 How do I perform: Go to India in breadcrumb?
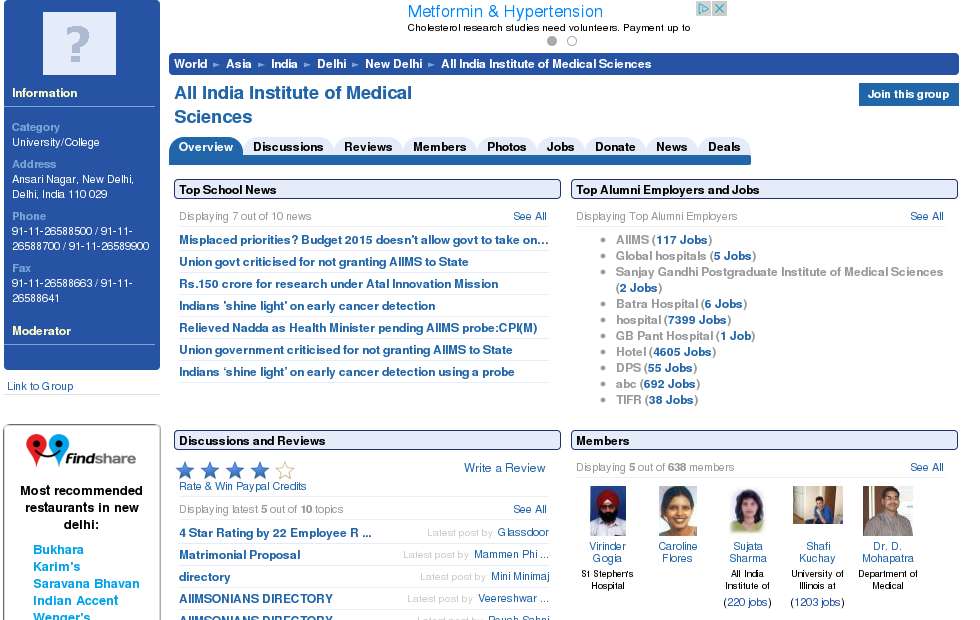(x=284, y=64)
